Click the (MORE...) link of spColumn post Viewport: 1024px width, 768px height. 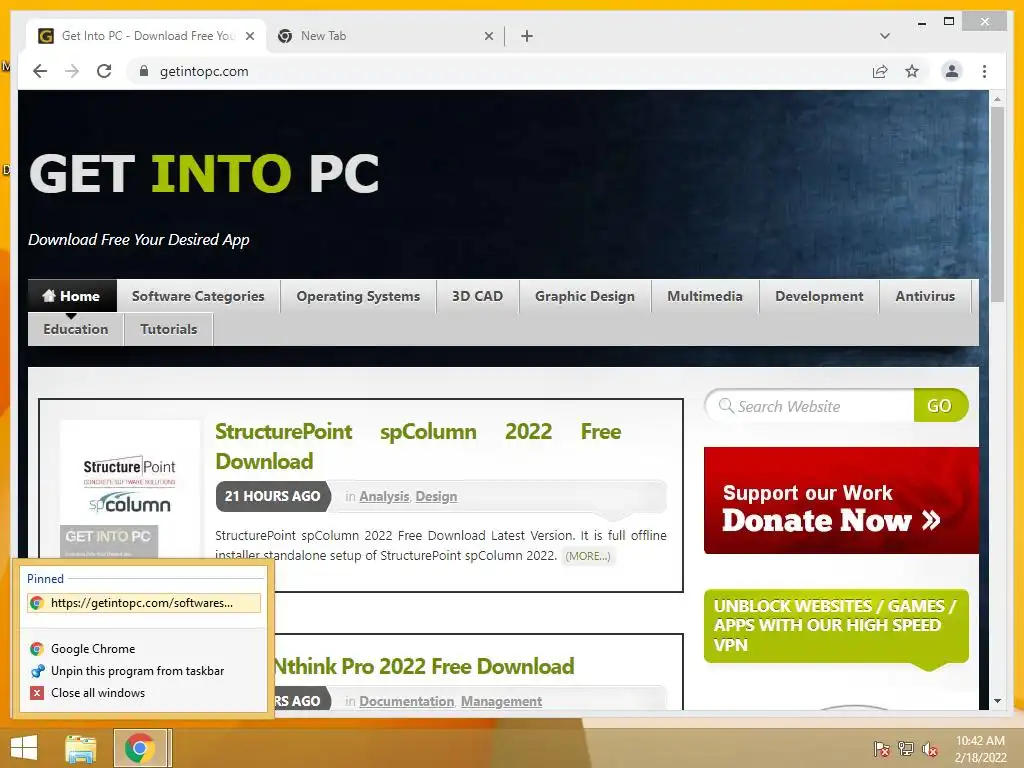pos(588,556)
